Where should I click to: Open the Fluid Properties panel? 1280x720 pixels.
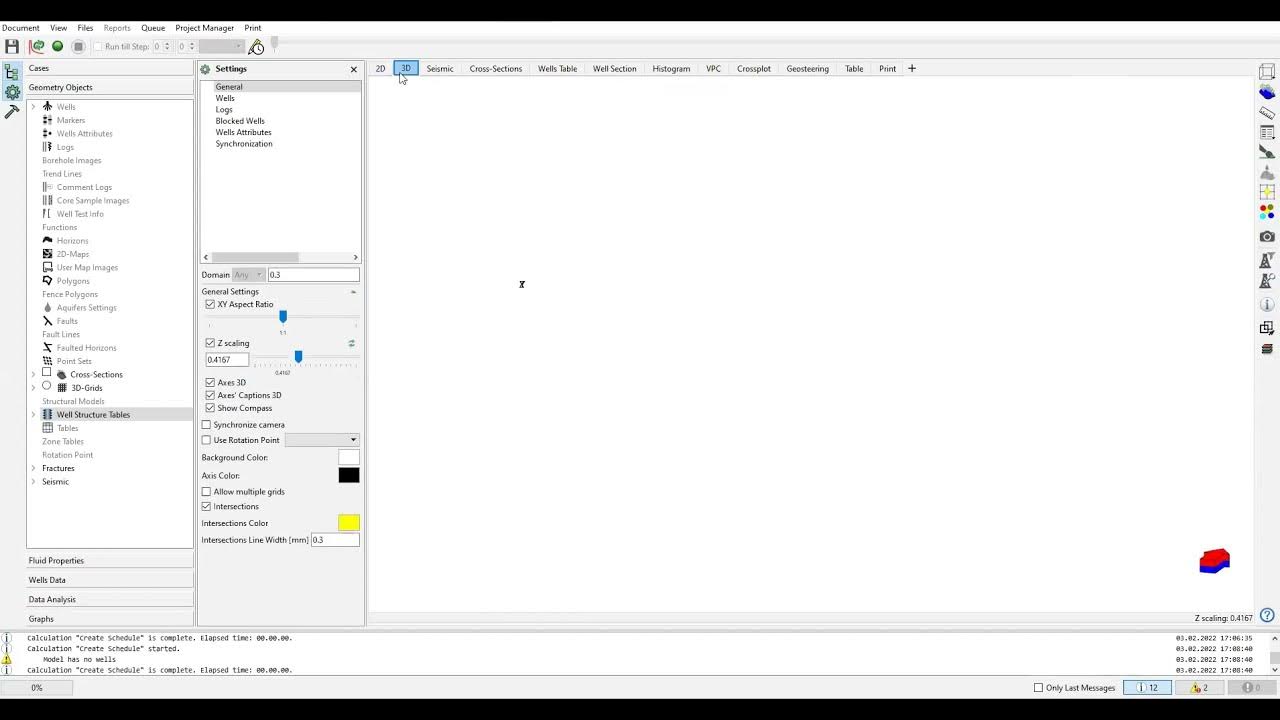(x=110, y=561)
